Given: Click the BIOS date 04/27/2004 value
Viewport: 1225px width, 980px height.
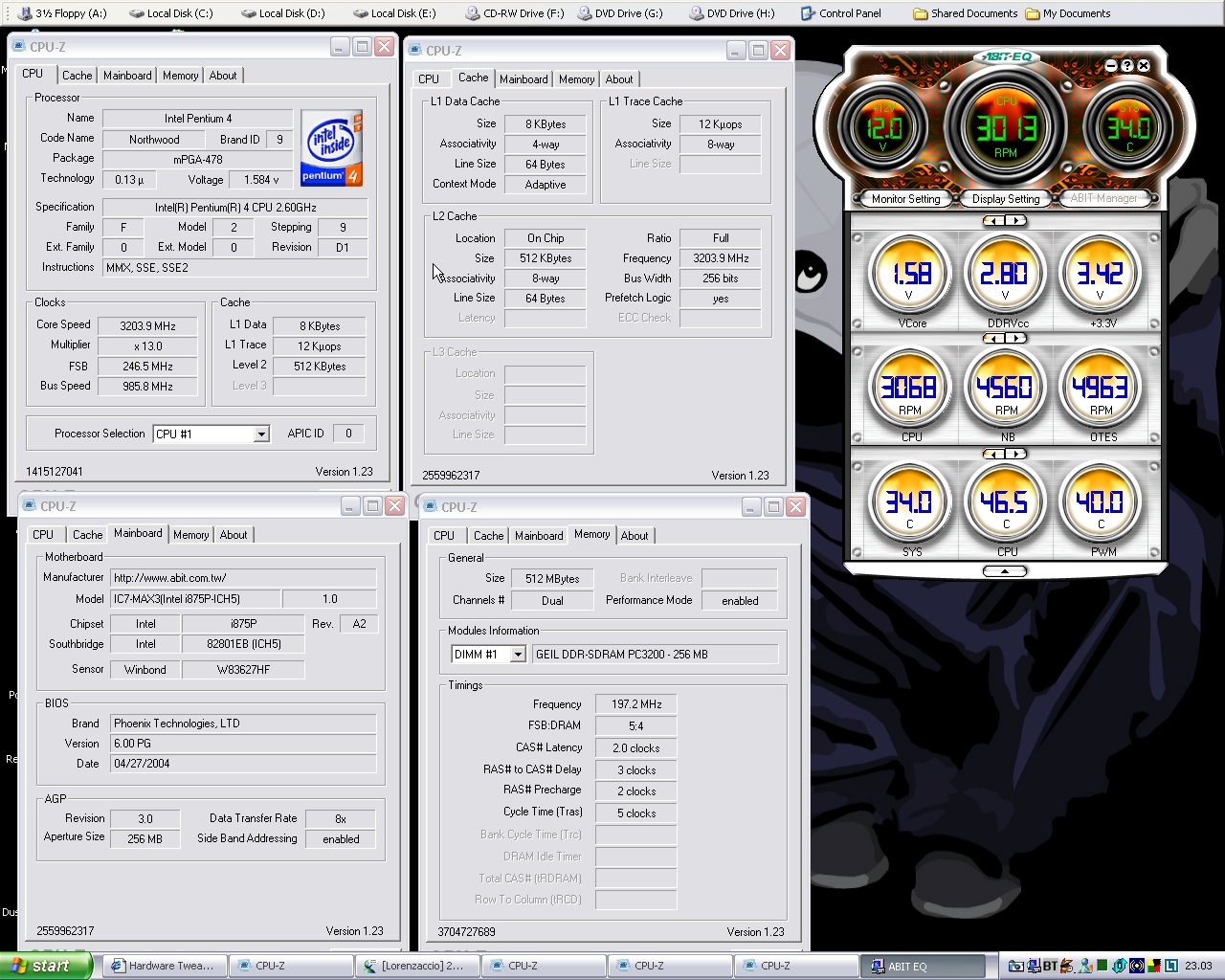Looking at the screenshot, I should 242,764.
